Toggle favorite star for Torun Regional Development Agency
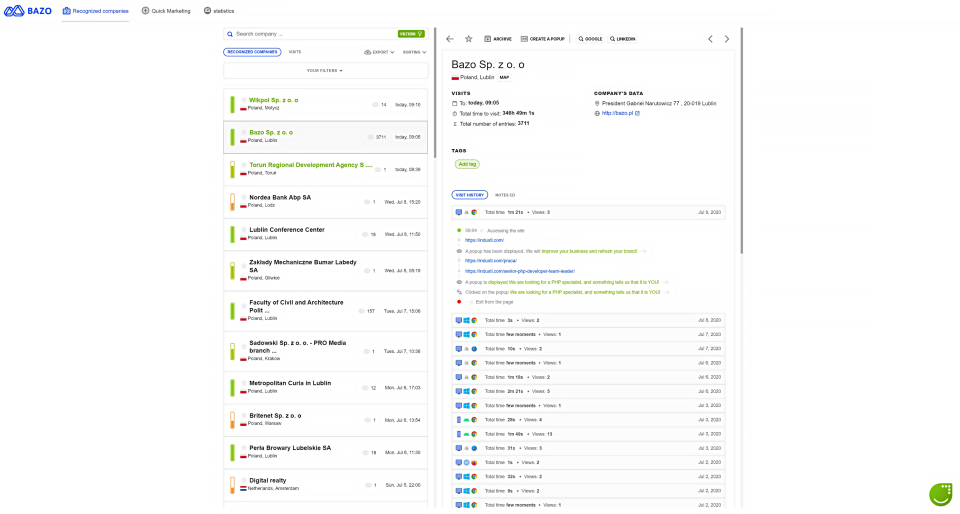 click(244, 165)
